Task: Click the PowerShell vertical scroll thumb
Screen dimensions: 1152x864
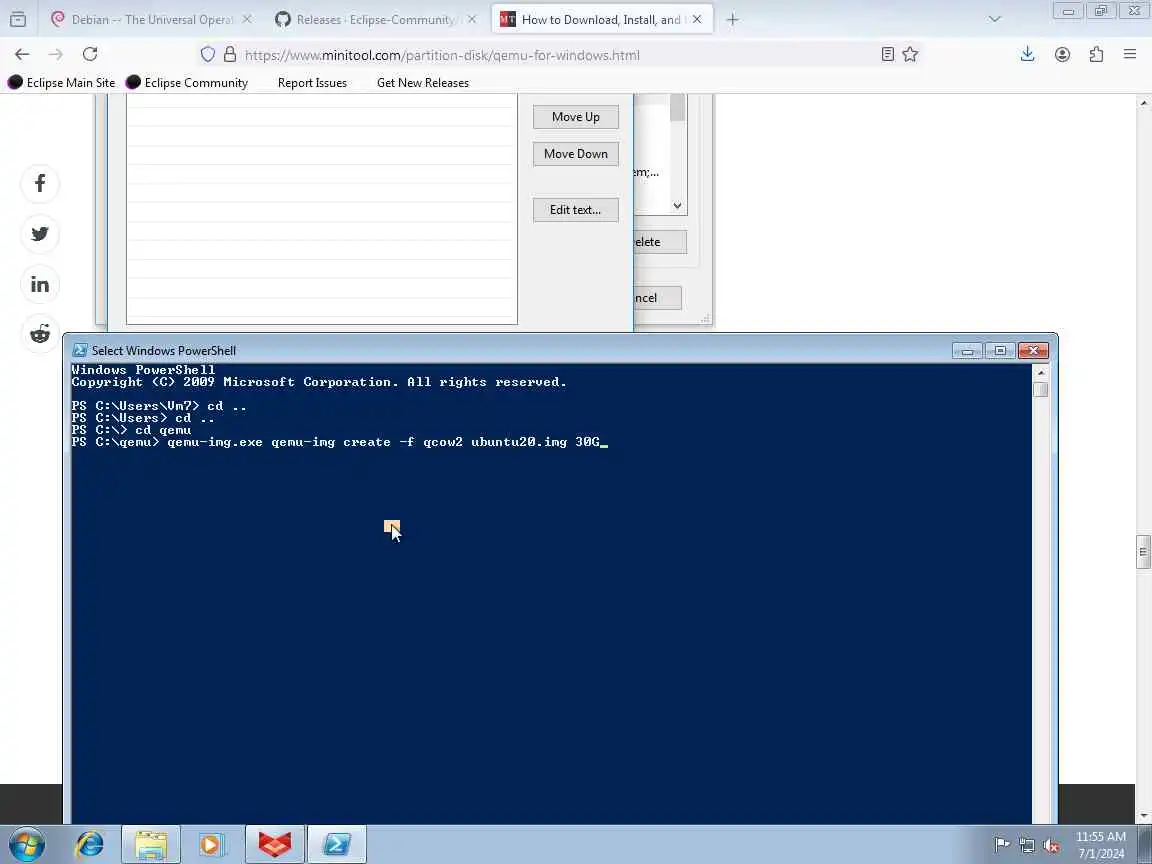Action: [1040, 389]
